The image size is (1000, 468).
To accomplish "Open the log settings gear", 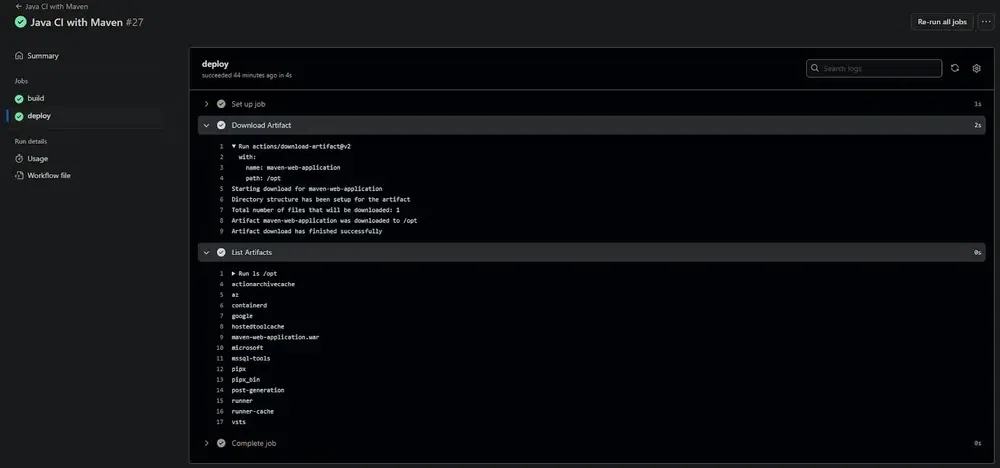I will (x=977, y=68).
